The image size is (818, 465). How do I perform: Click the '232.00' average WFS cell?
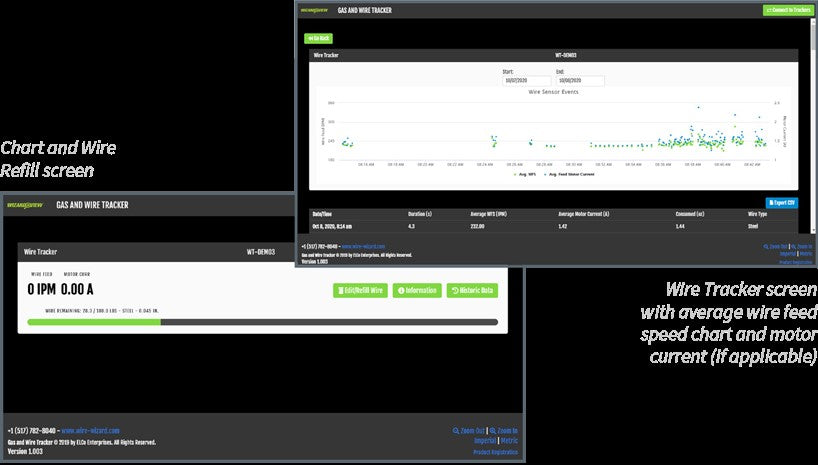[x=477, y=226]
